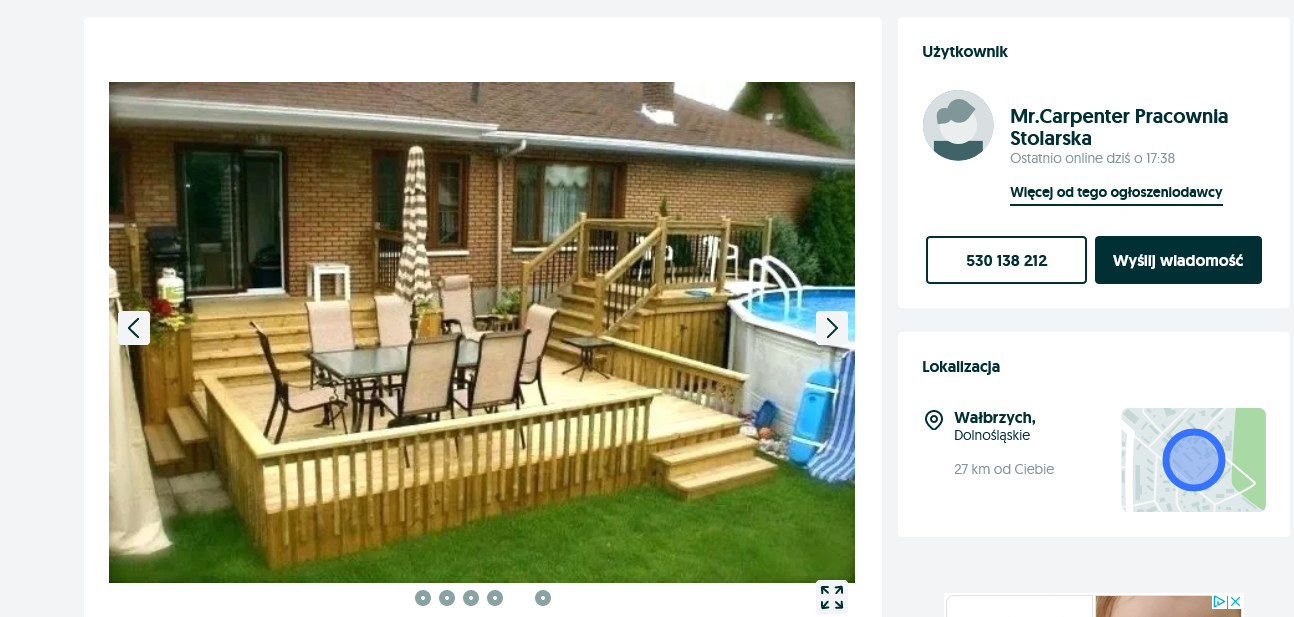Open 'Więcej od tego ogłoszeniodawcy' link
The image size is (1294, 617).
1116,193
